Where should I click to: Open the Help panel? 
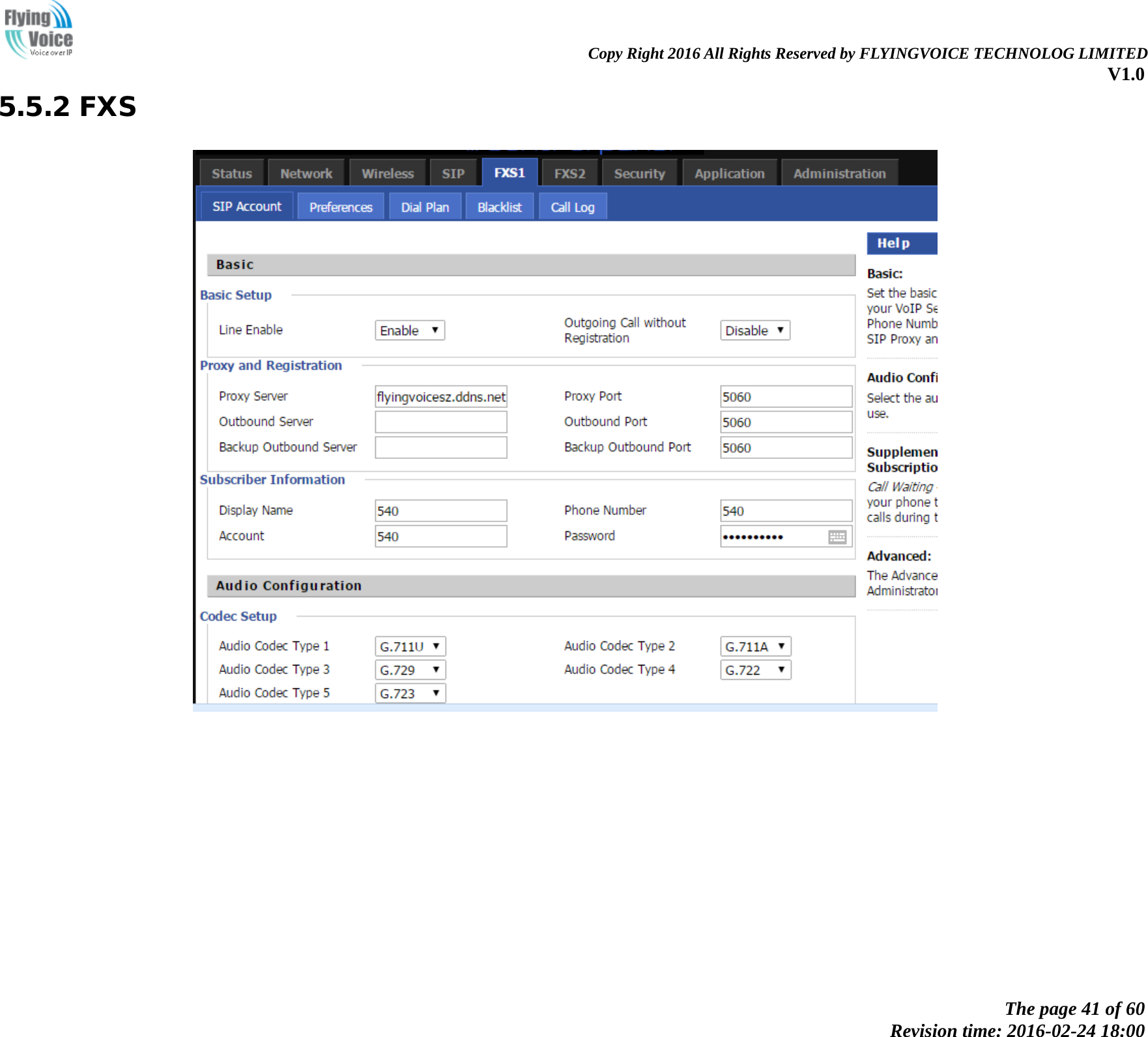[893, 242]
